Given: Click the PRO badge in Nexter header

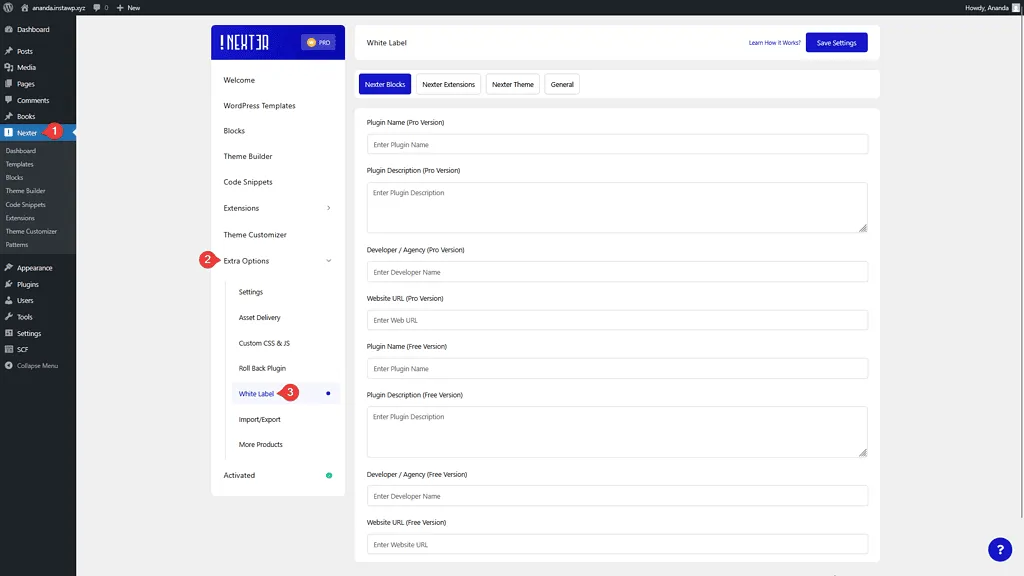Looking at the screenshot, I should tap(317, 42).
